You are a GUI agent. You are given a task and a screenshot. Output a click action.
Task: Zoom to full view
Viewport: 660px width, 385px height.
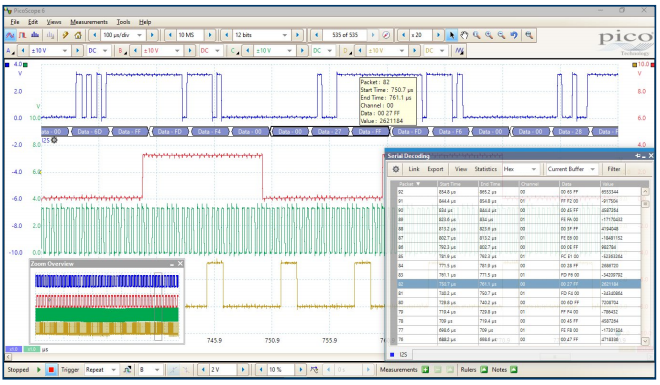click(x=529, y=35)
